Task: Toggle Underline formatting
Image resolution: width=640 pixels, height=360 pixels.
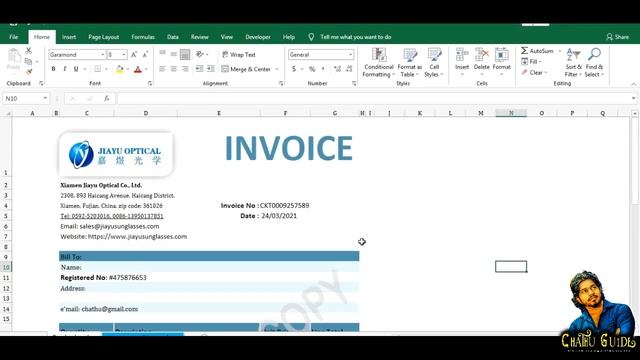Action: (x=76, y=69)
